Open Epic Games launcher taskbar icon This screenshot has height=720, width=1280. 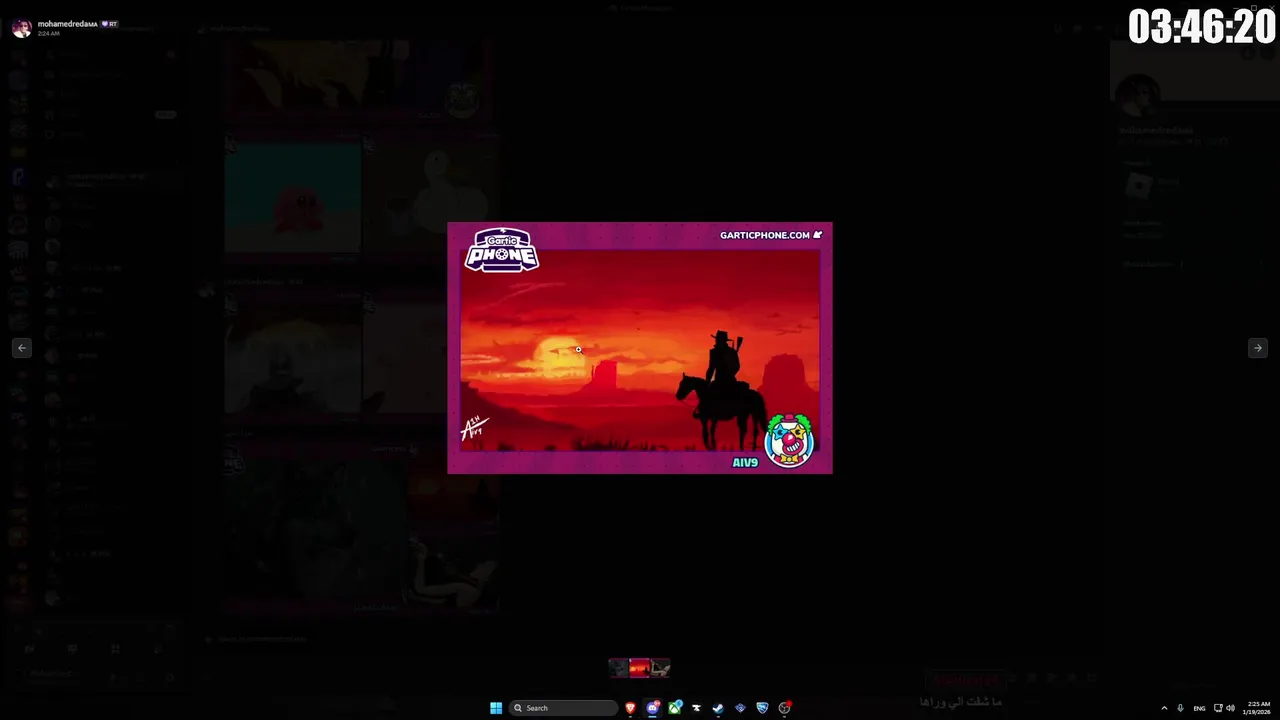[696, 708]
